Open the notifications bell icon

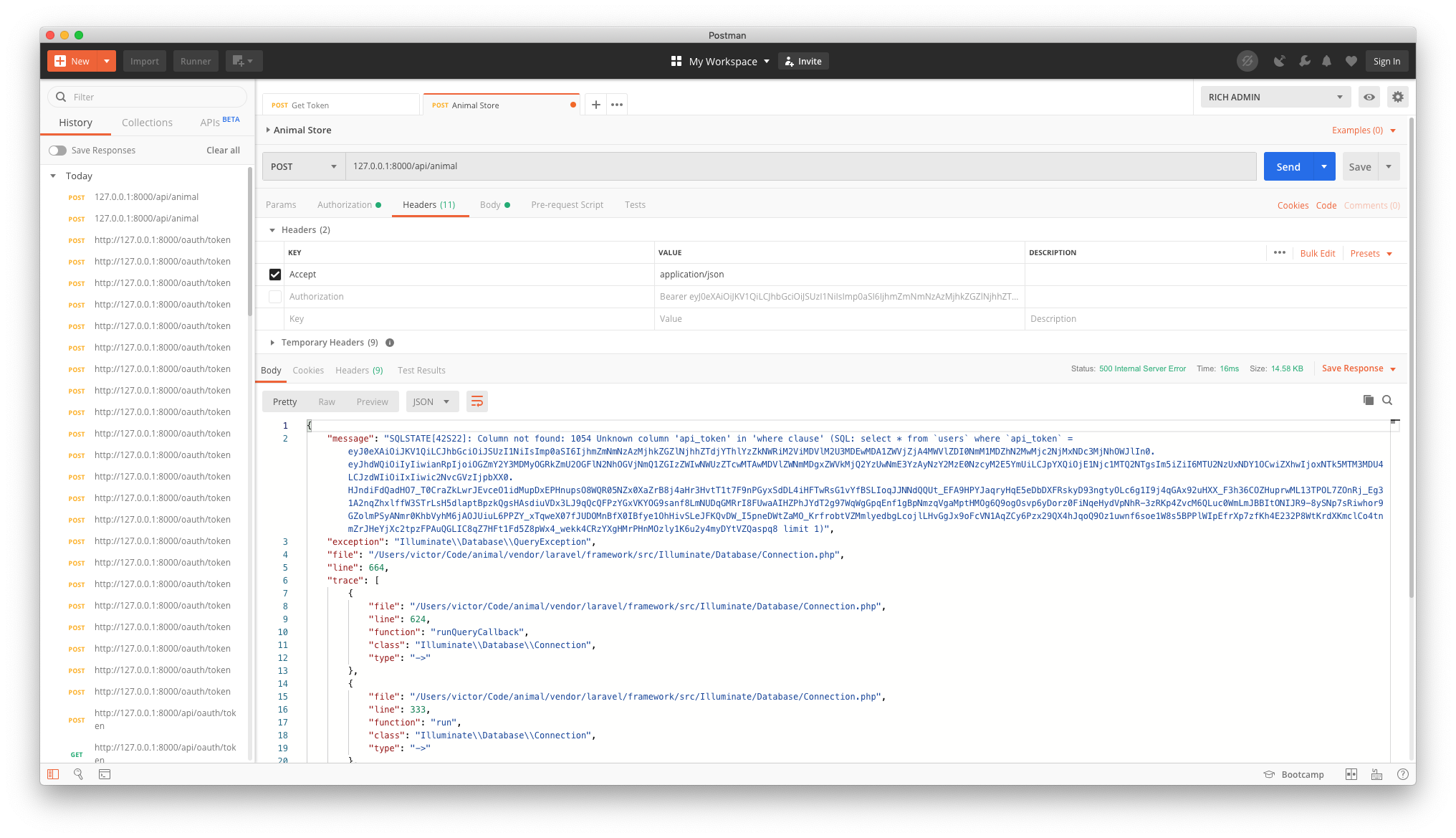click(x=1327, y=62)
